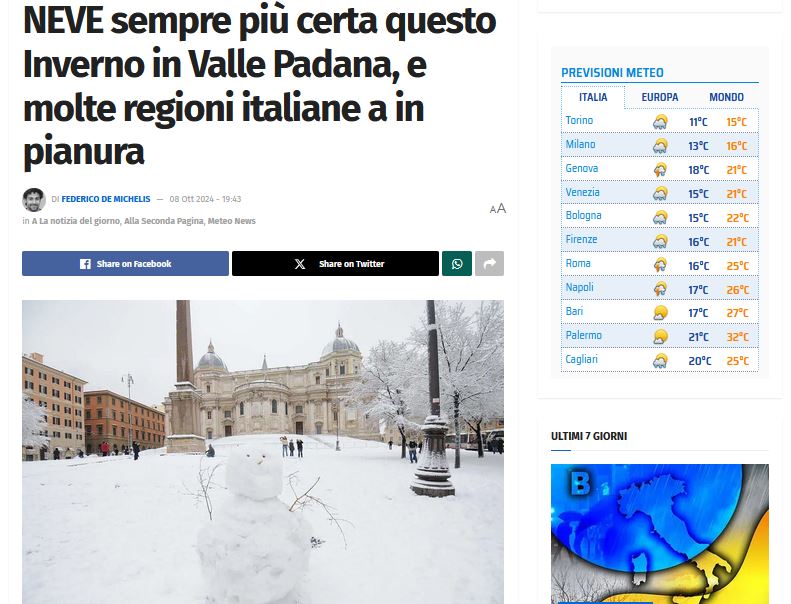
Task: Share article on Twitter
Action: pyautogui.click(x=335, y=263)
